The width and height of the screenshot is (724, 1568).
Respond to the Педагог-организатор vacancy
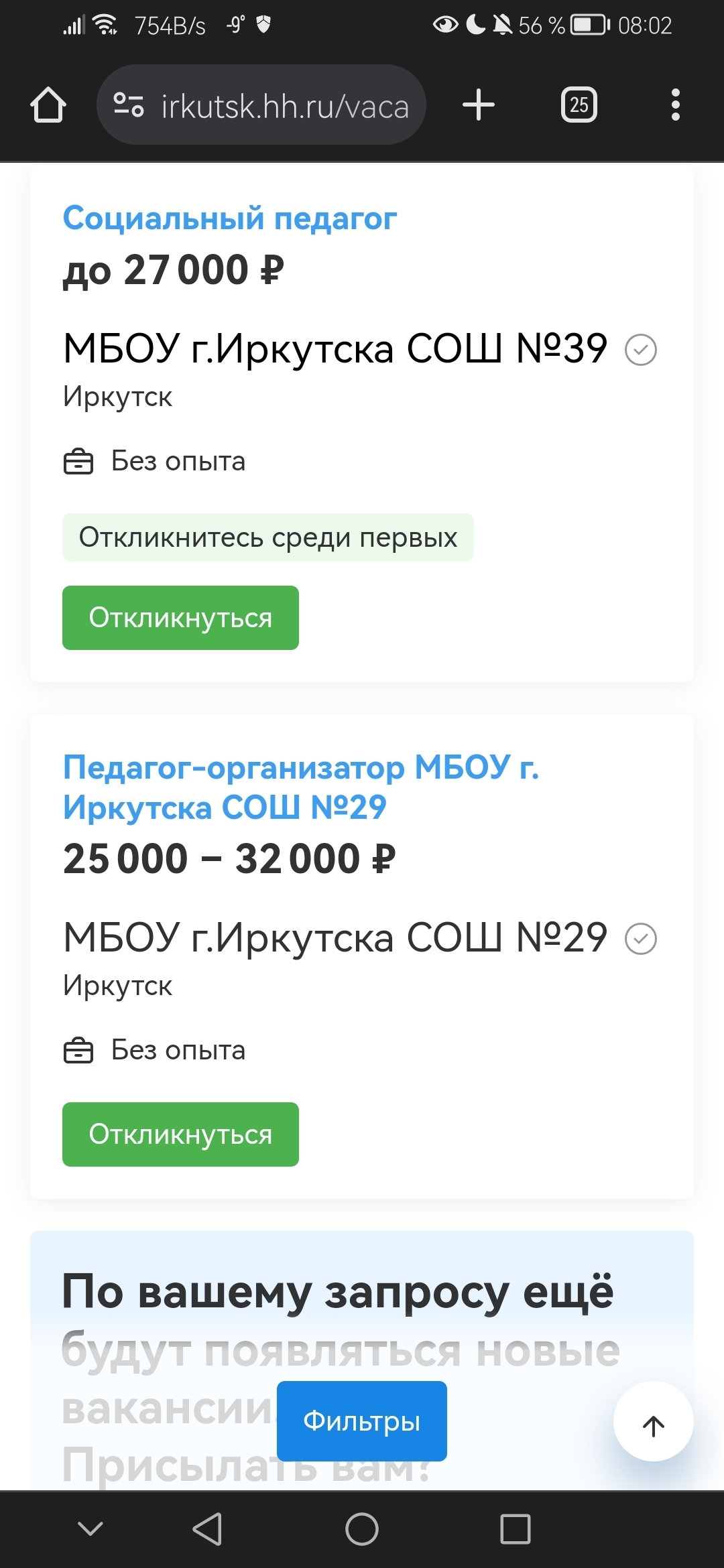click(x=180, y=1134)
